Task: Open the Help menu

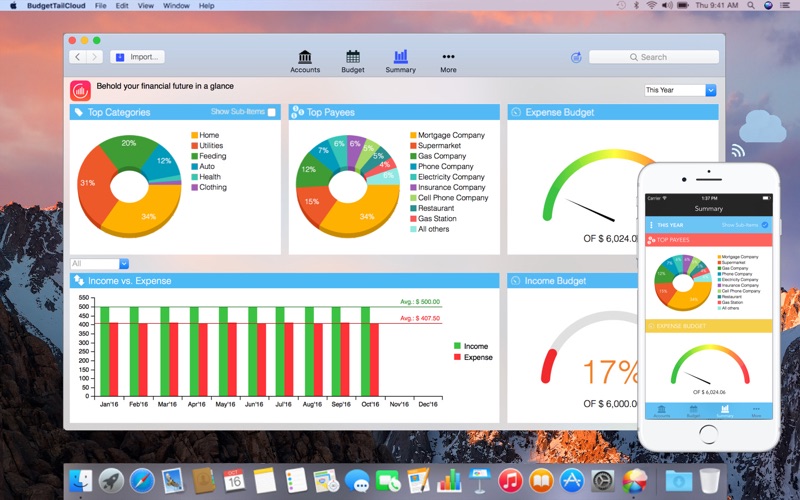Action: pos(206,6)
